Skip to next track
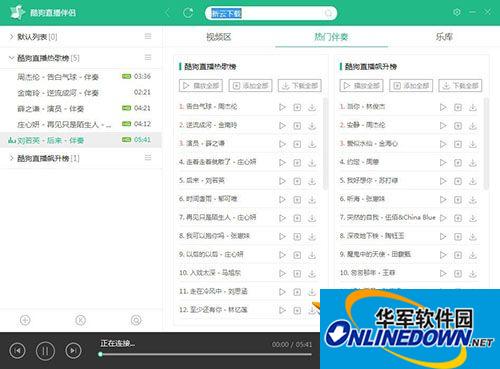The width and height of the screenshot is (500, 369). (x=73, y=351)
